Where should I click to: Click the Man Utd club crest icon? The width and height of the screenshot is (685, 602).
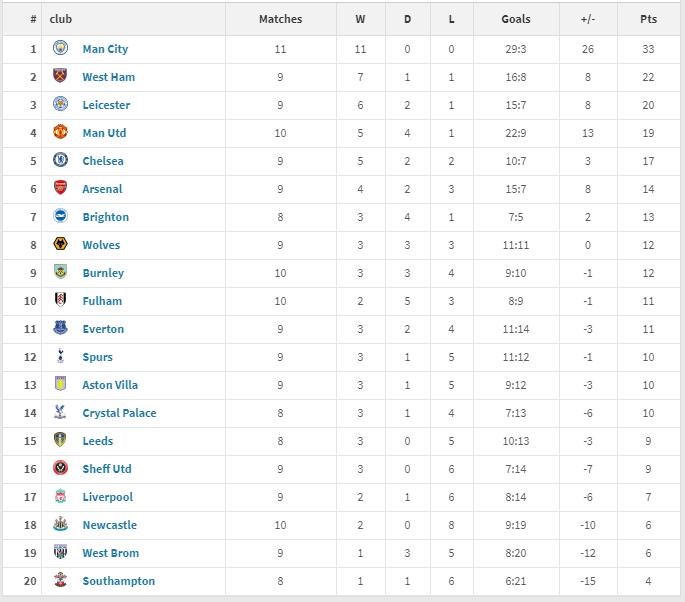(x=60, y=132)
